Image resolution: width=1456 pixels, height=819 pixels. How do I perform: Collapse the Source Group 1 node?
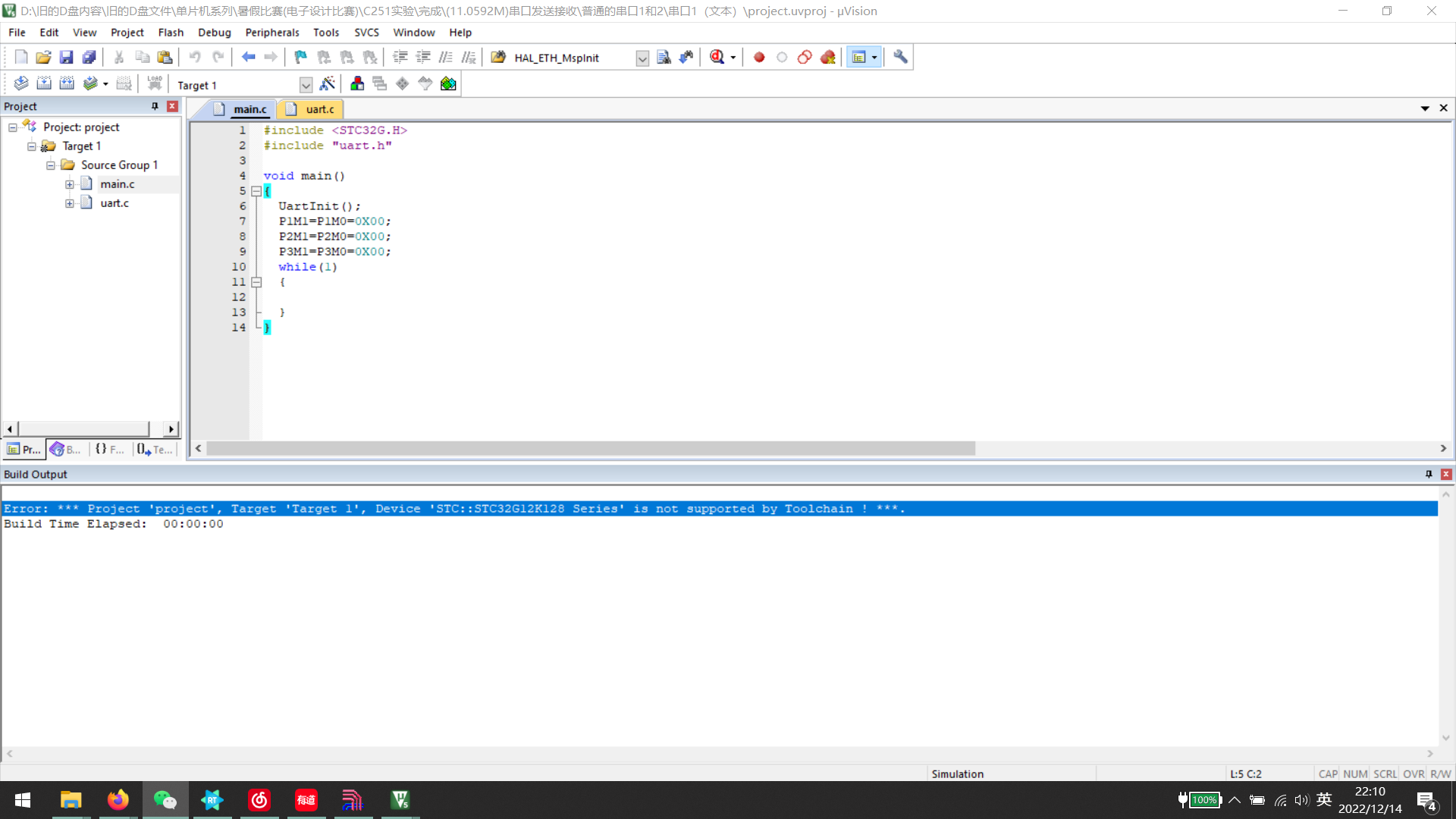point(51,165)
